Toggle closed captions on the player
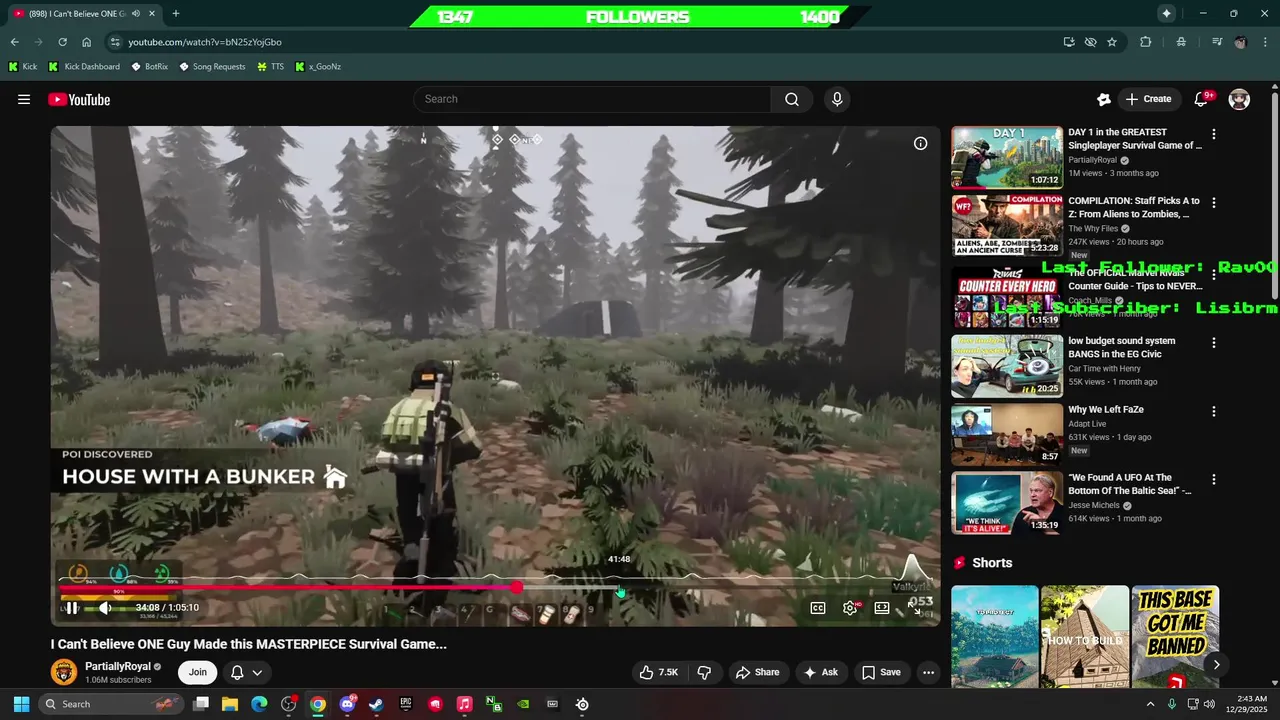 pos(818,608)
